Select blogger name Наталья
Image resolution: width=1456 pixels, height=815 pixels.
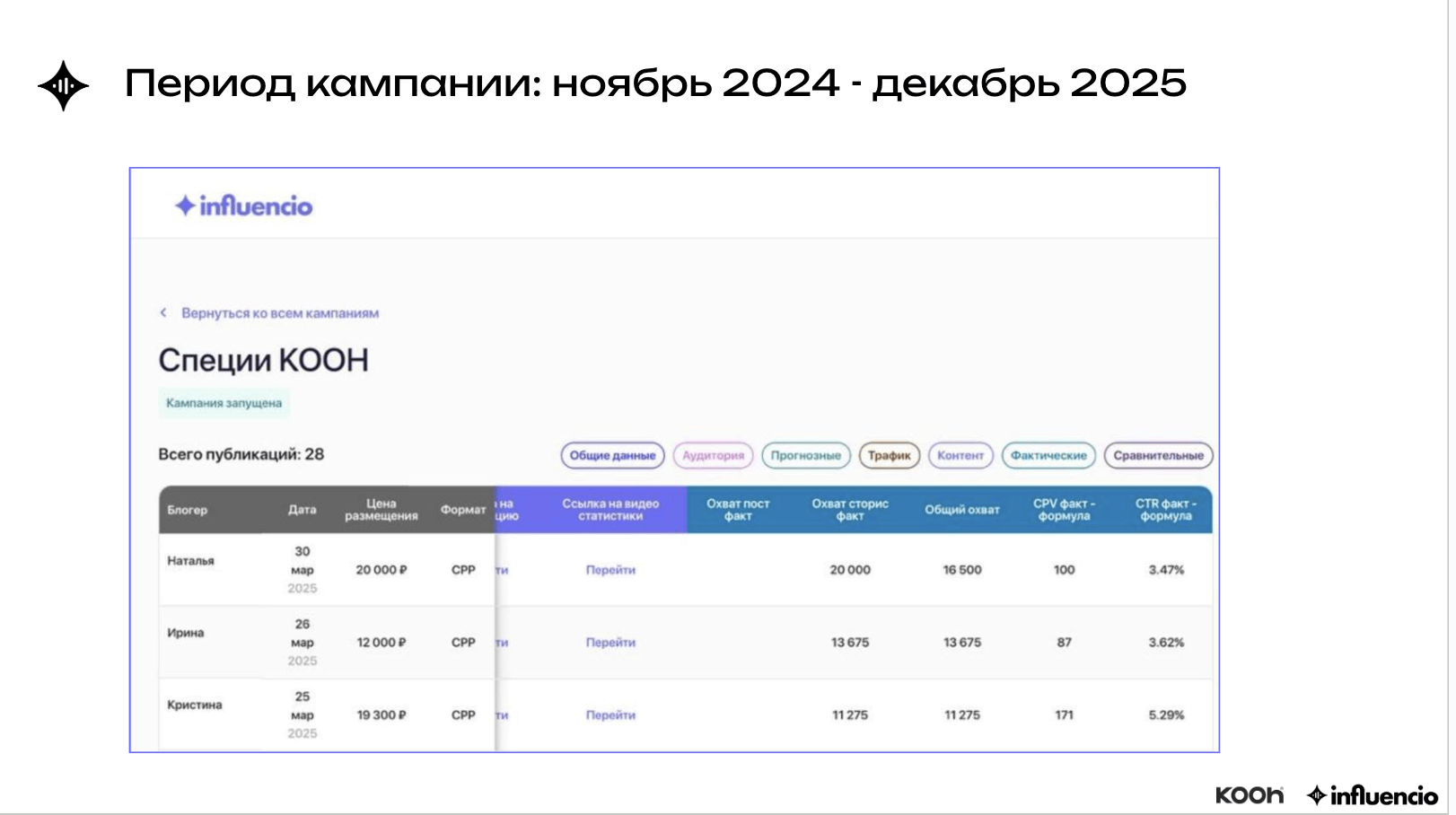(x=190, y=561)
